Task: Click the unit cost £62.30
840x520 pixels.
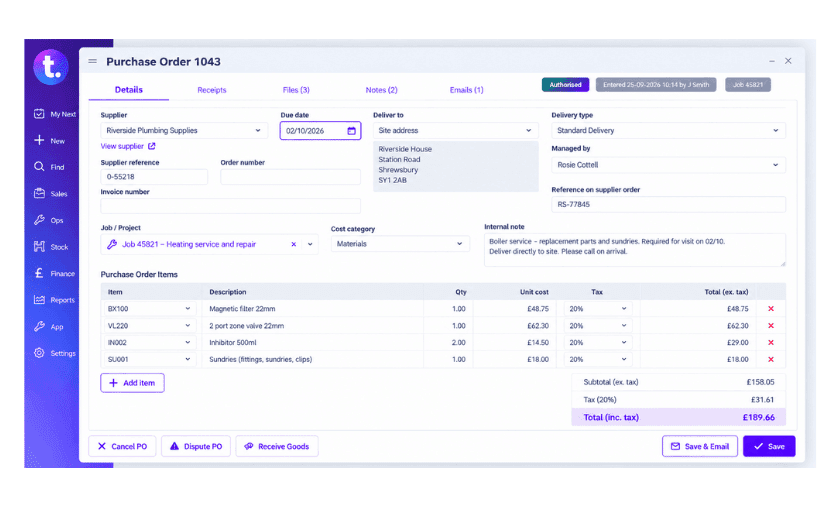Action: click(x=537, y=326)
